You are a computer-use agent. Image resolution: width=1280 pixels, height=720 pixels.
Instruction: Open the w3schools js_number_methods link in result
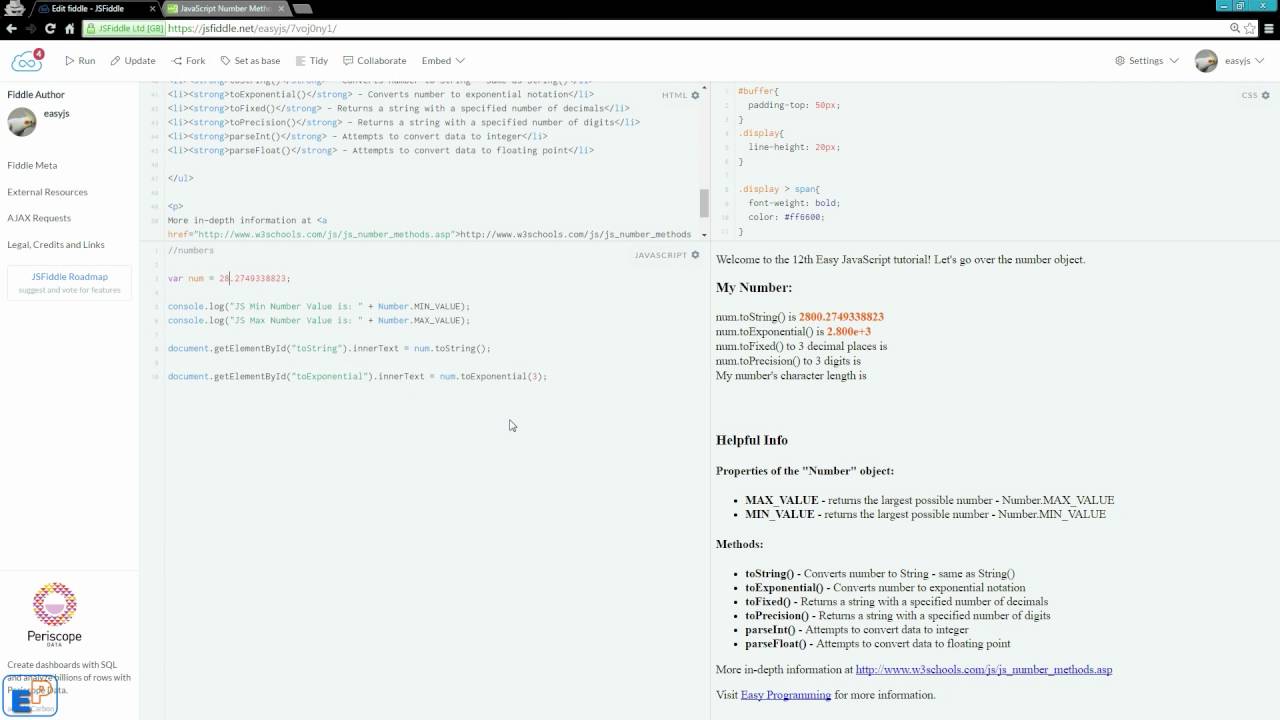tap(984, 670)
